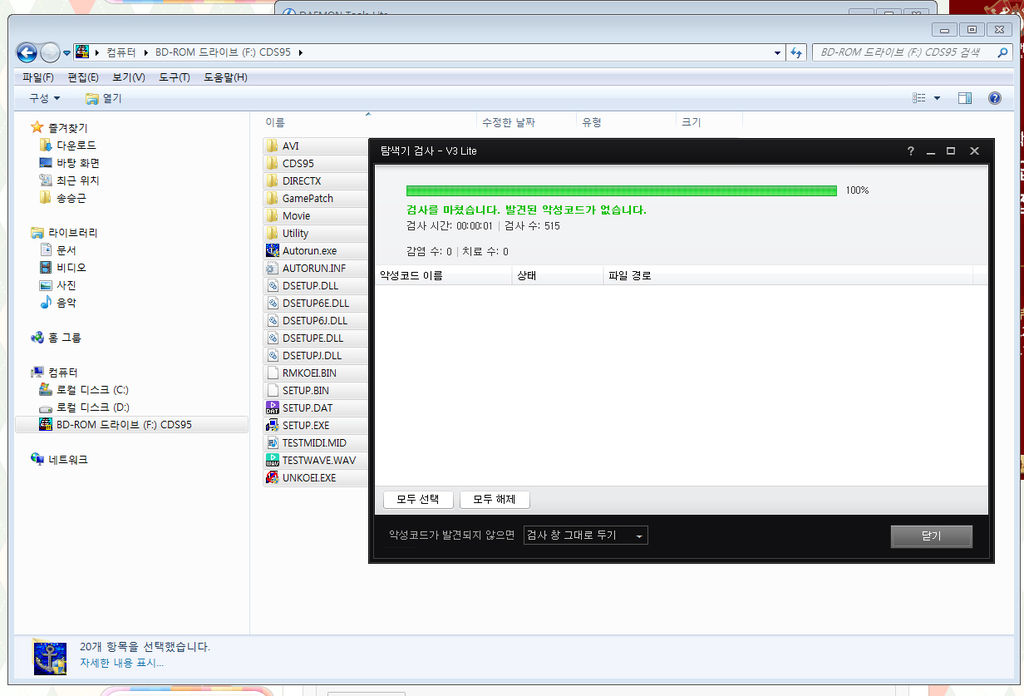Select the Autorun.exe file icon

(273, 251)
